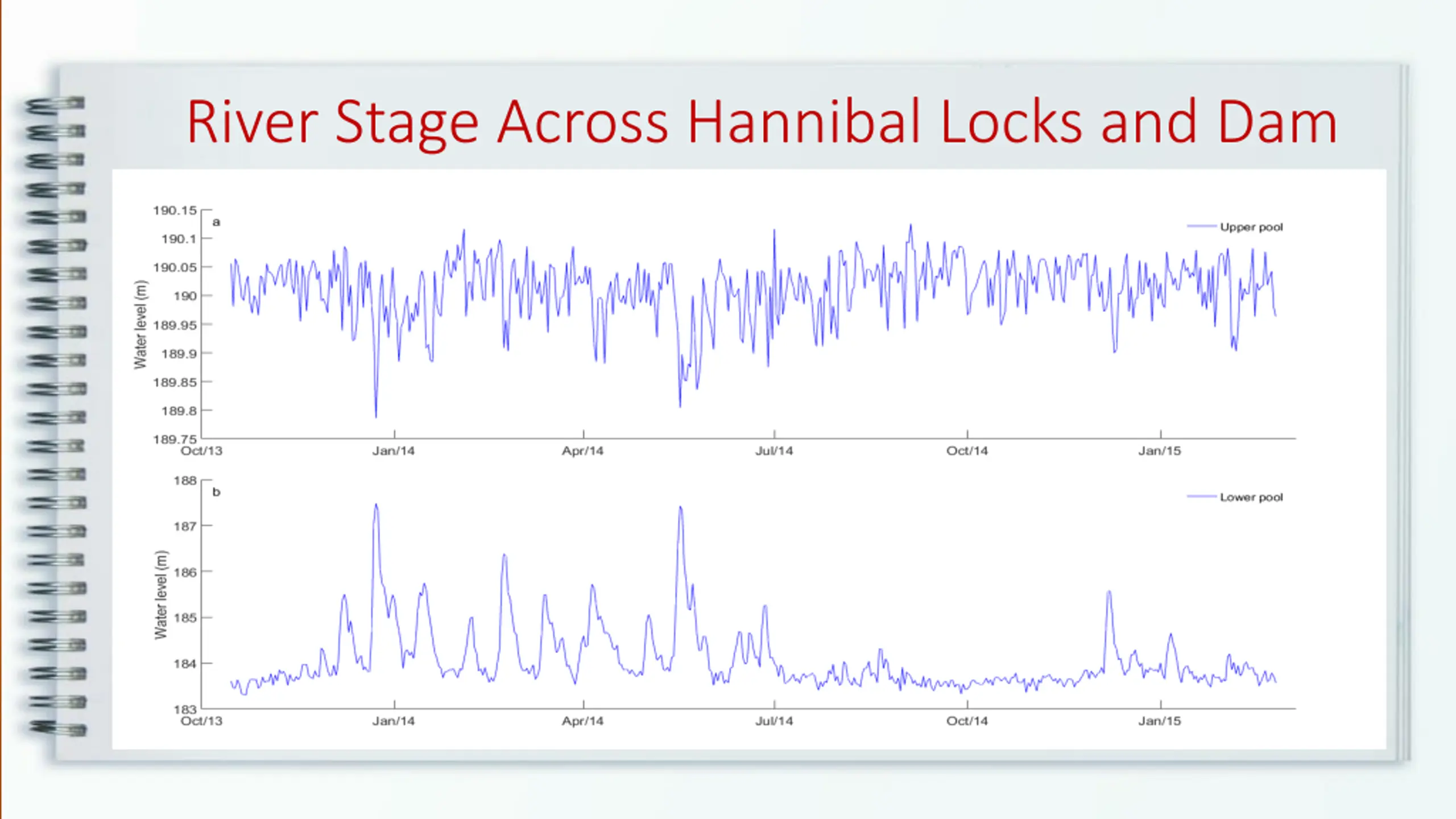
Task: Click Jan/14 on the Upper pool chart axis
Action: pyautogui.click(x=394, y=451)
